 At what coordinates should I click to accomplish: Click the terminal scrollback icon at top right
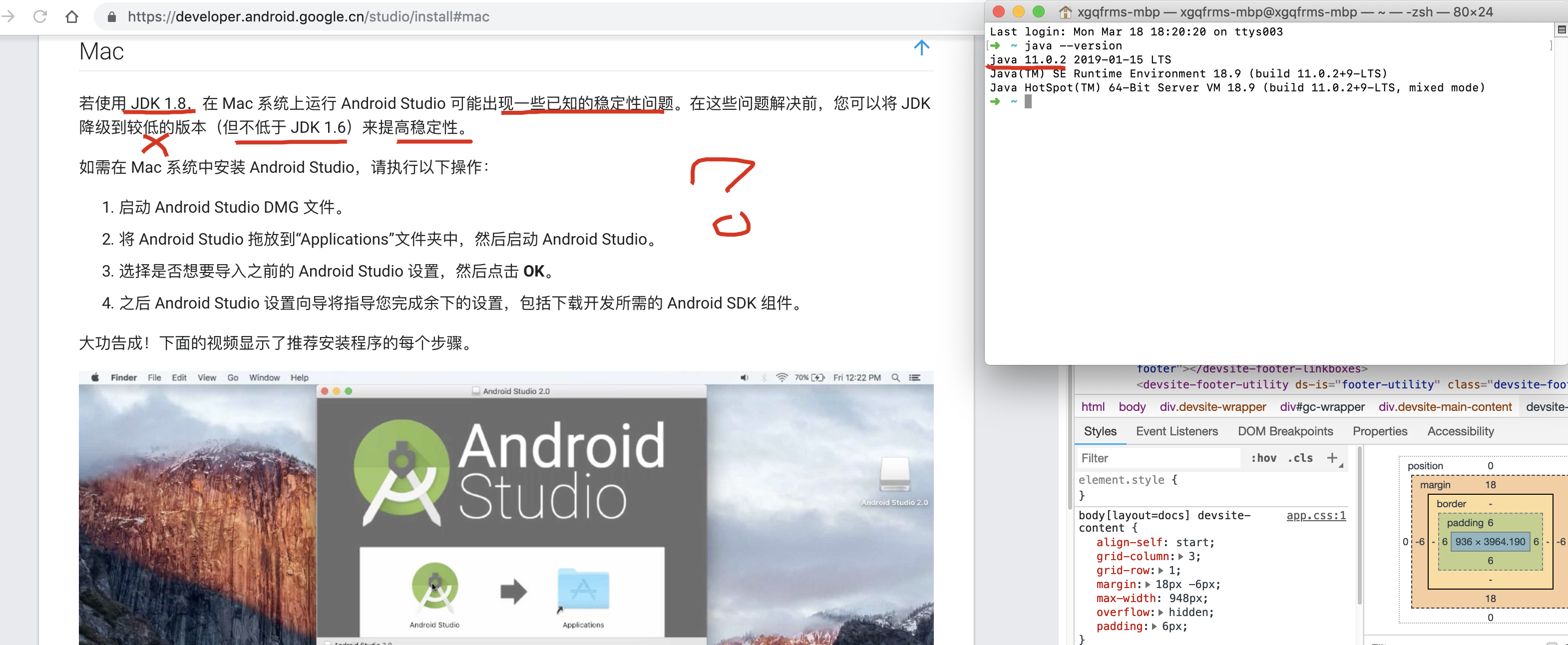[1561, 30]
